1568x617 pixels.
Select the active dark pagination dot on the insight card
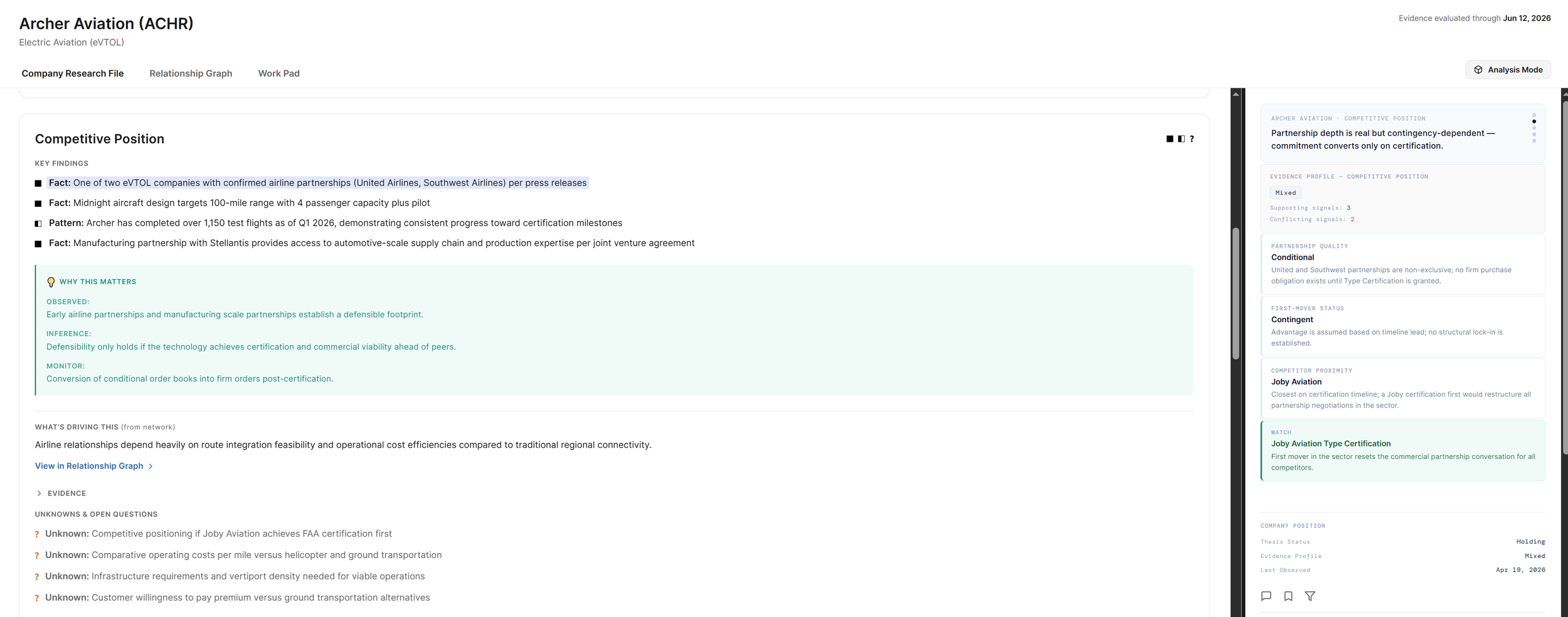tap(1534, 122)
